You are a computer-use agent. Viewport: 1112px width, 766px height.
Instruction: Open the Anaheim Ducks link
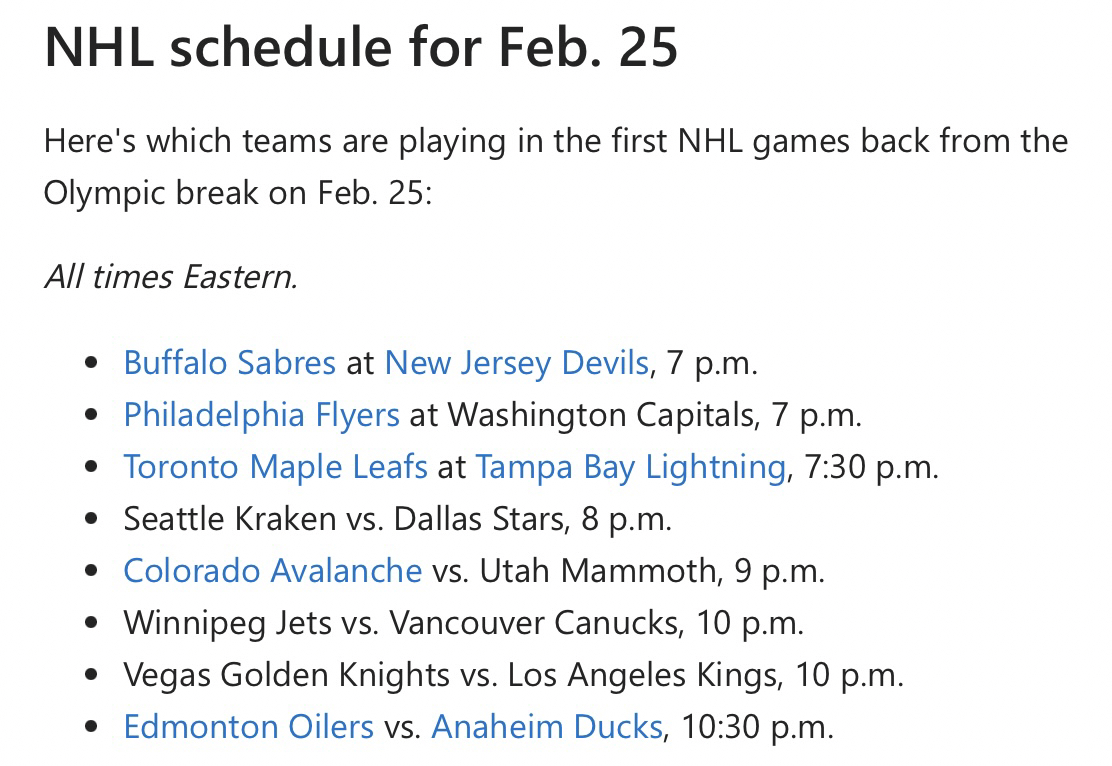point(546,726)
